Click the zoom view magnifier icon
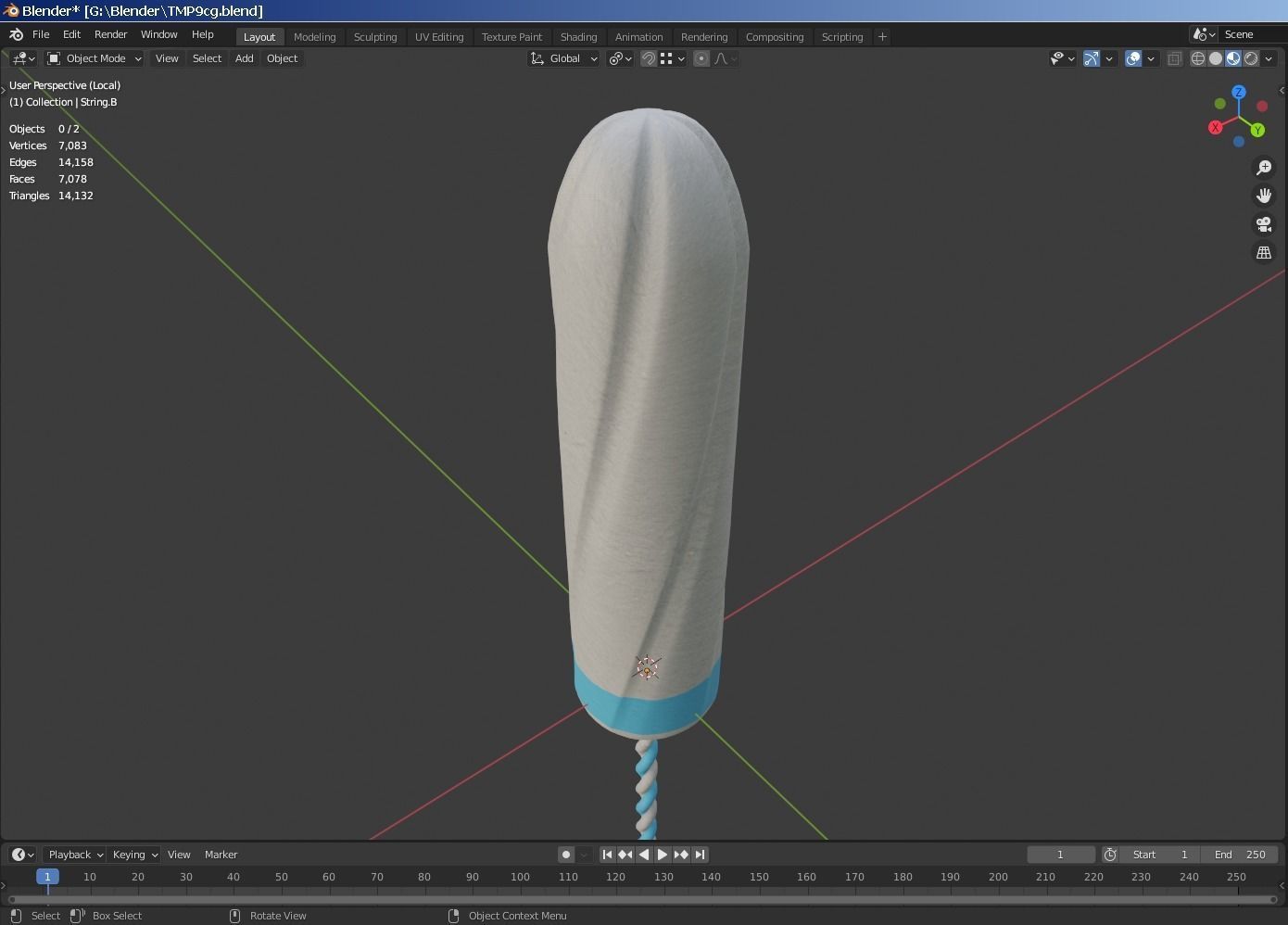 [x=1264, y=167]
